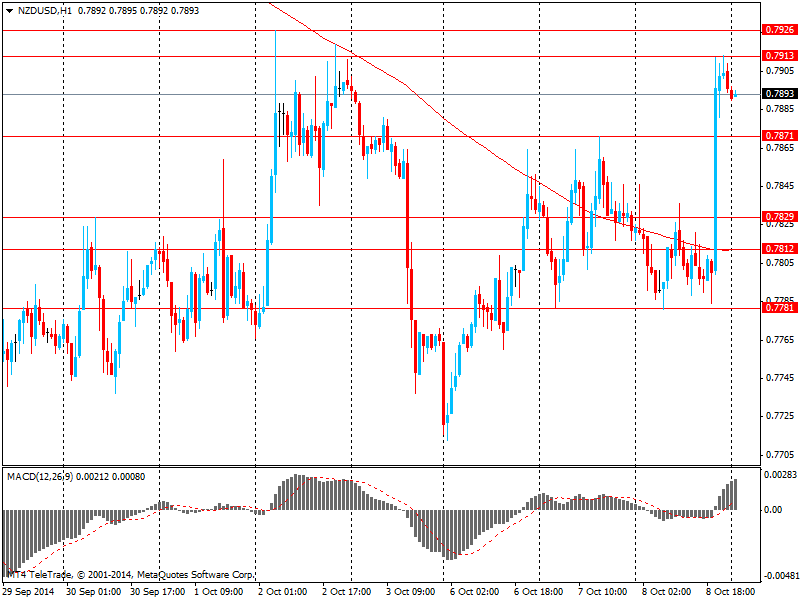
Task: Click the 0.7705 price axis value
Action: click(x=780, y=455)
